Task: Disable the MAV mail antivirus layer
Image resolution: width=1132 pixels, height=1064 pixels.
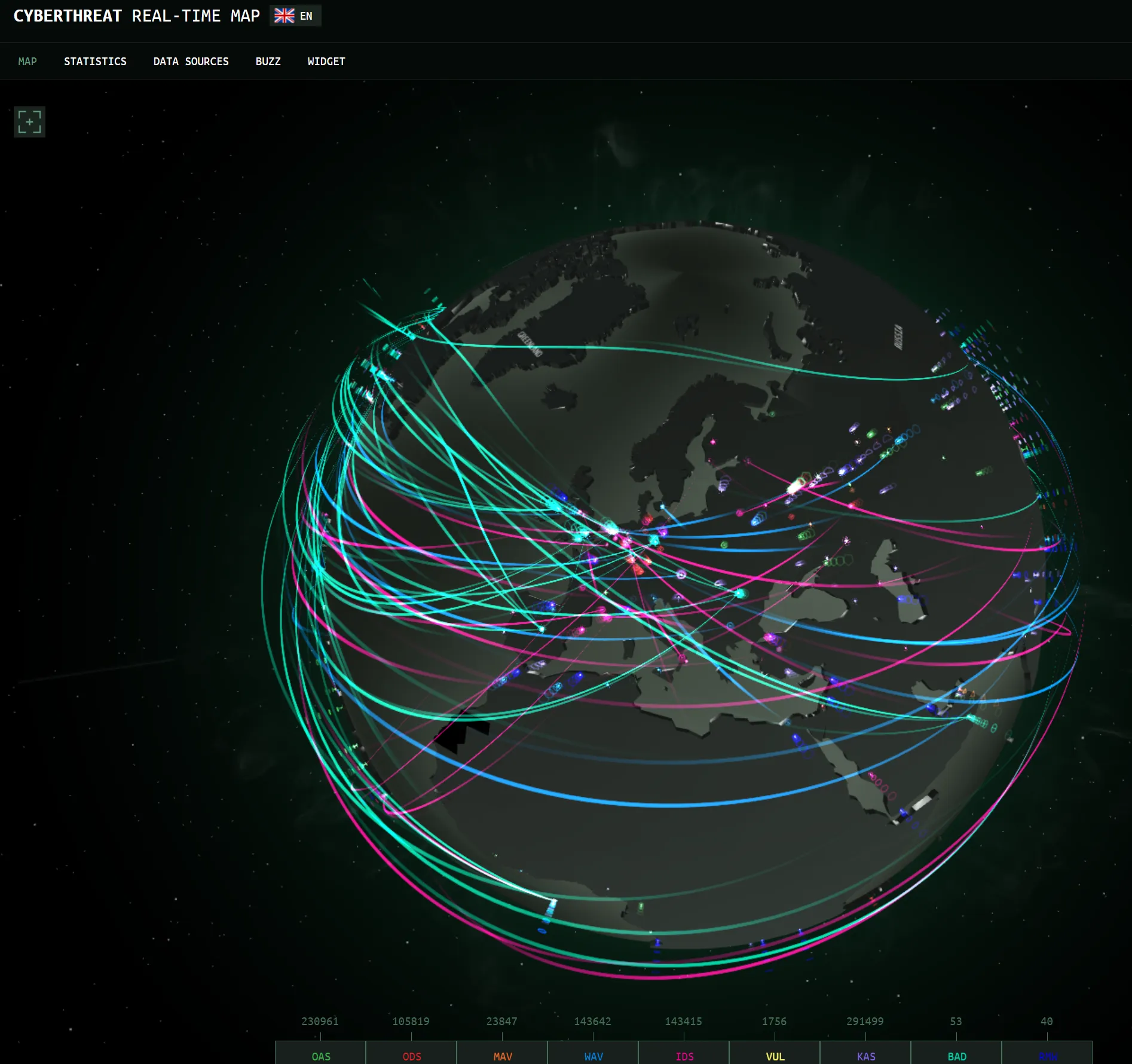Action: (502, 1056)
